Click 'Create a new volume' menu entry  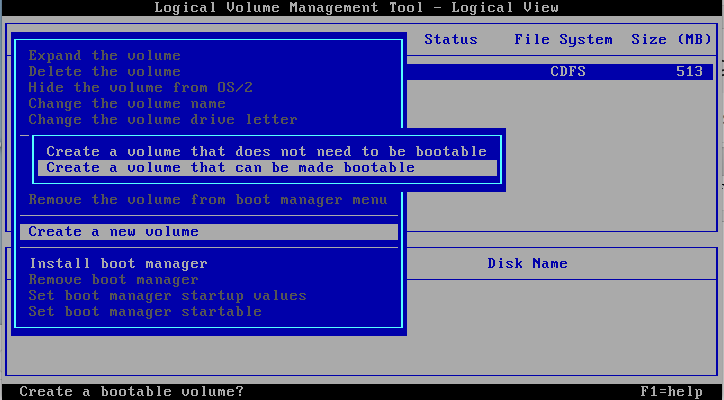113,232
